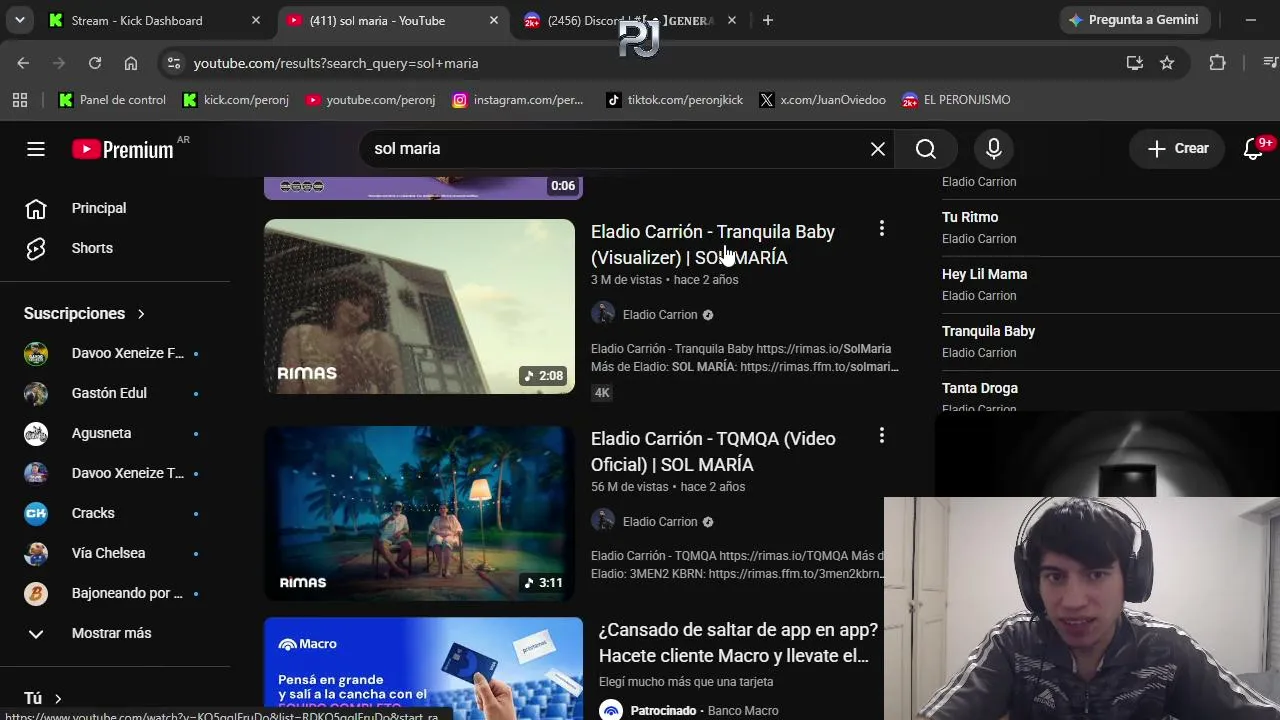Open Vía Chelsea subscription channel
This screenshot has width=1280, height=720.
(x=115, y=553)
